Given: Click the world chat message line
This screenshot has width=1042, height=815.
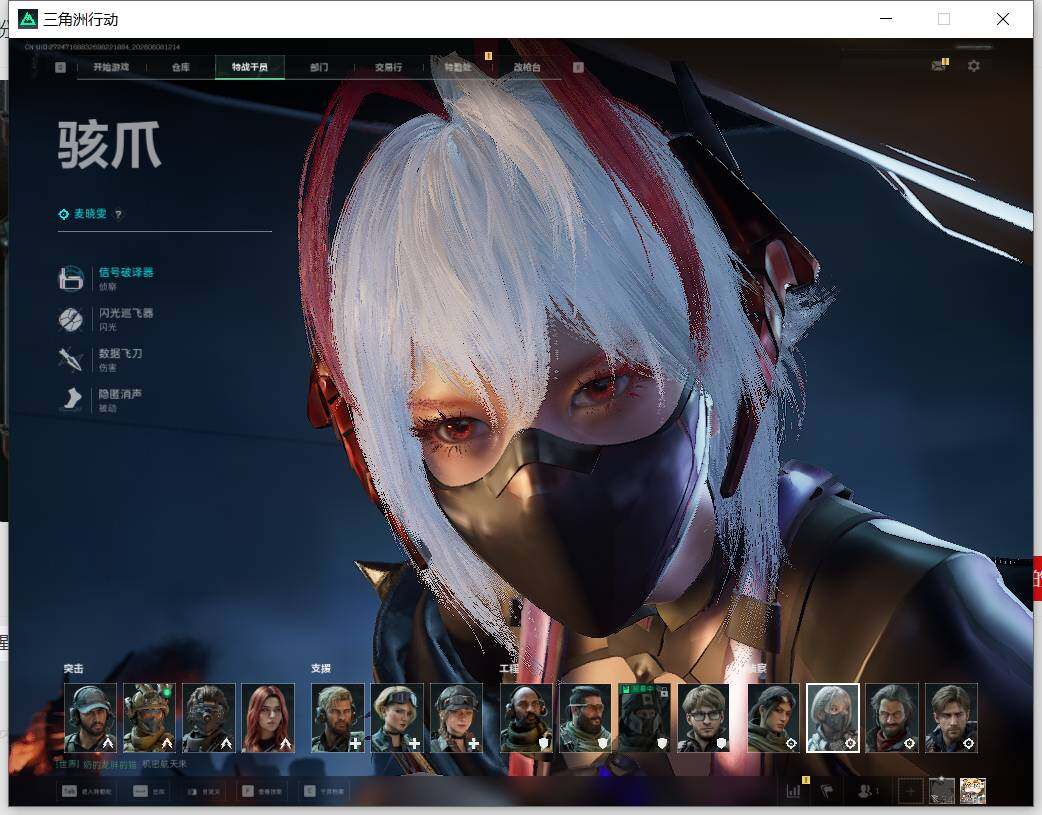Looking at the screenshot, I should (121, 764).
